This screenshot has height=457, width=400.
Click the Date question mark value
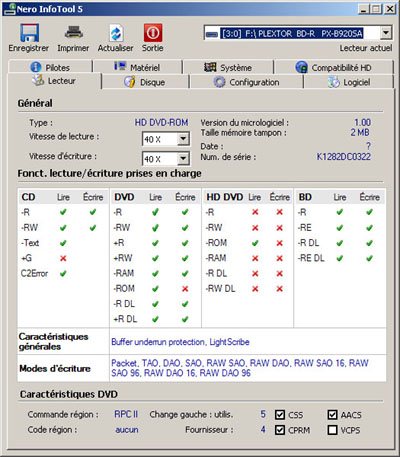(368, 146)
